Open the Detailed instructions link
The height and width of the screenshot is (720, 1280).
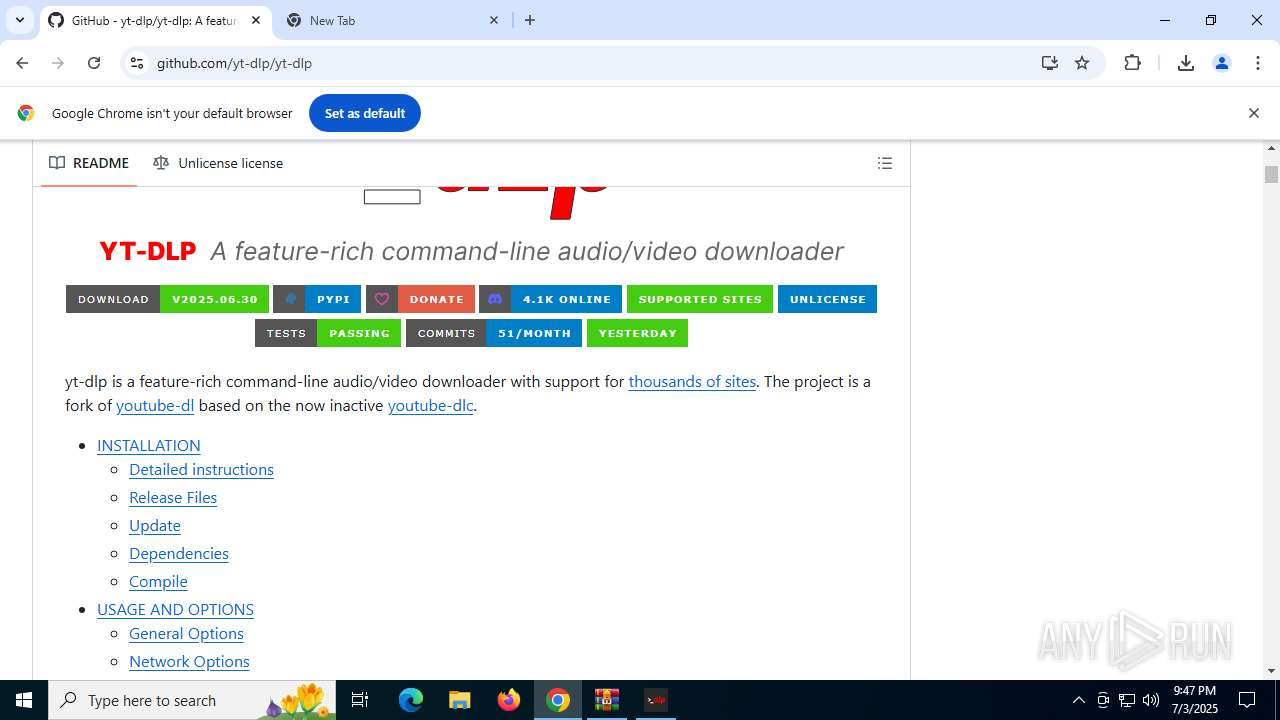tap(201, 470)
